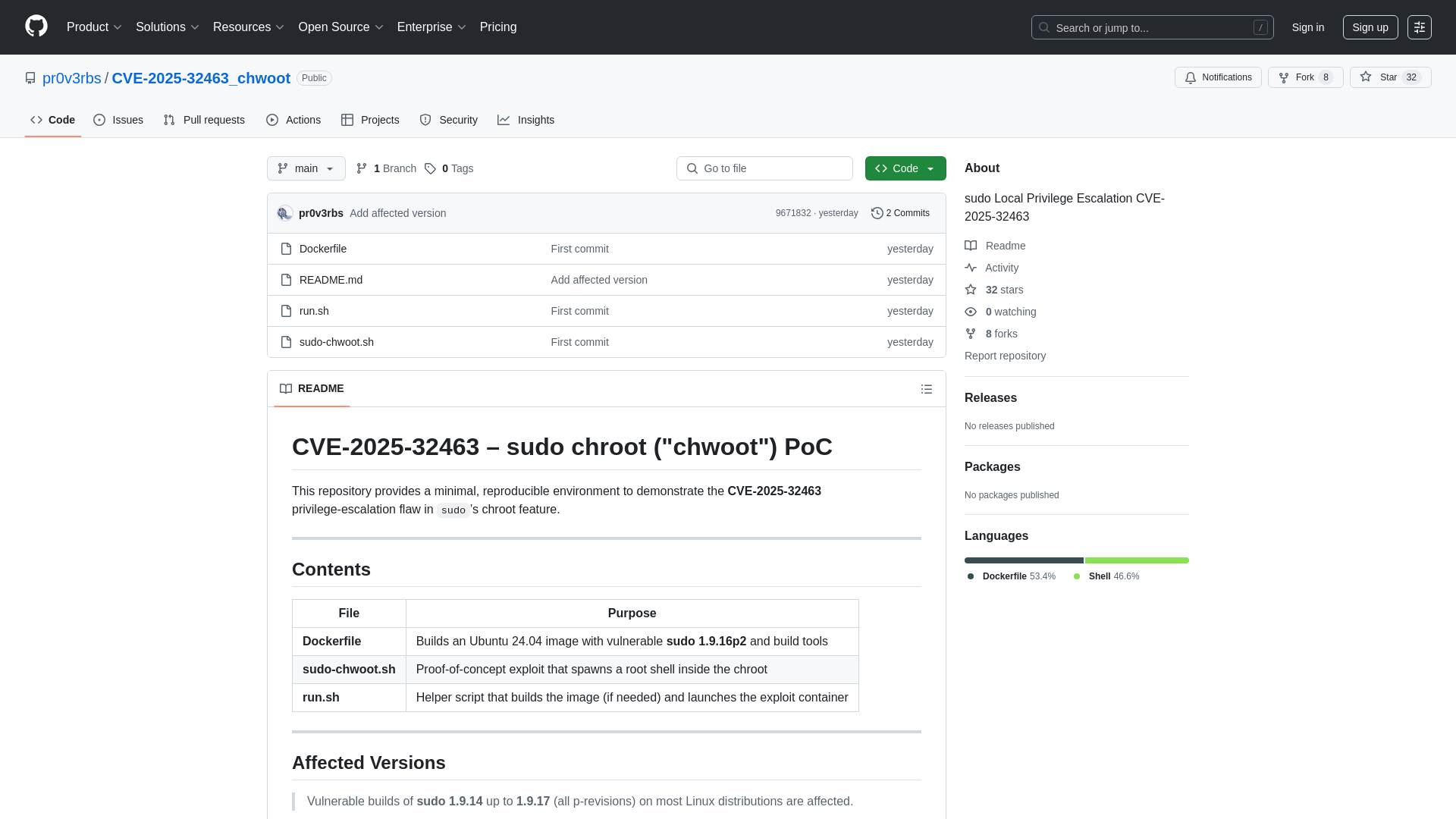Click the 'First commit' message for Dockerfile
Image resolution: width=1456 pixels, height=819 pixels.
tap(579, 249)
